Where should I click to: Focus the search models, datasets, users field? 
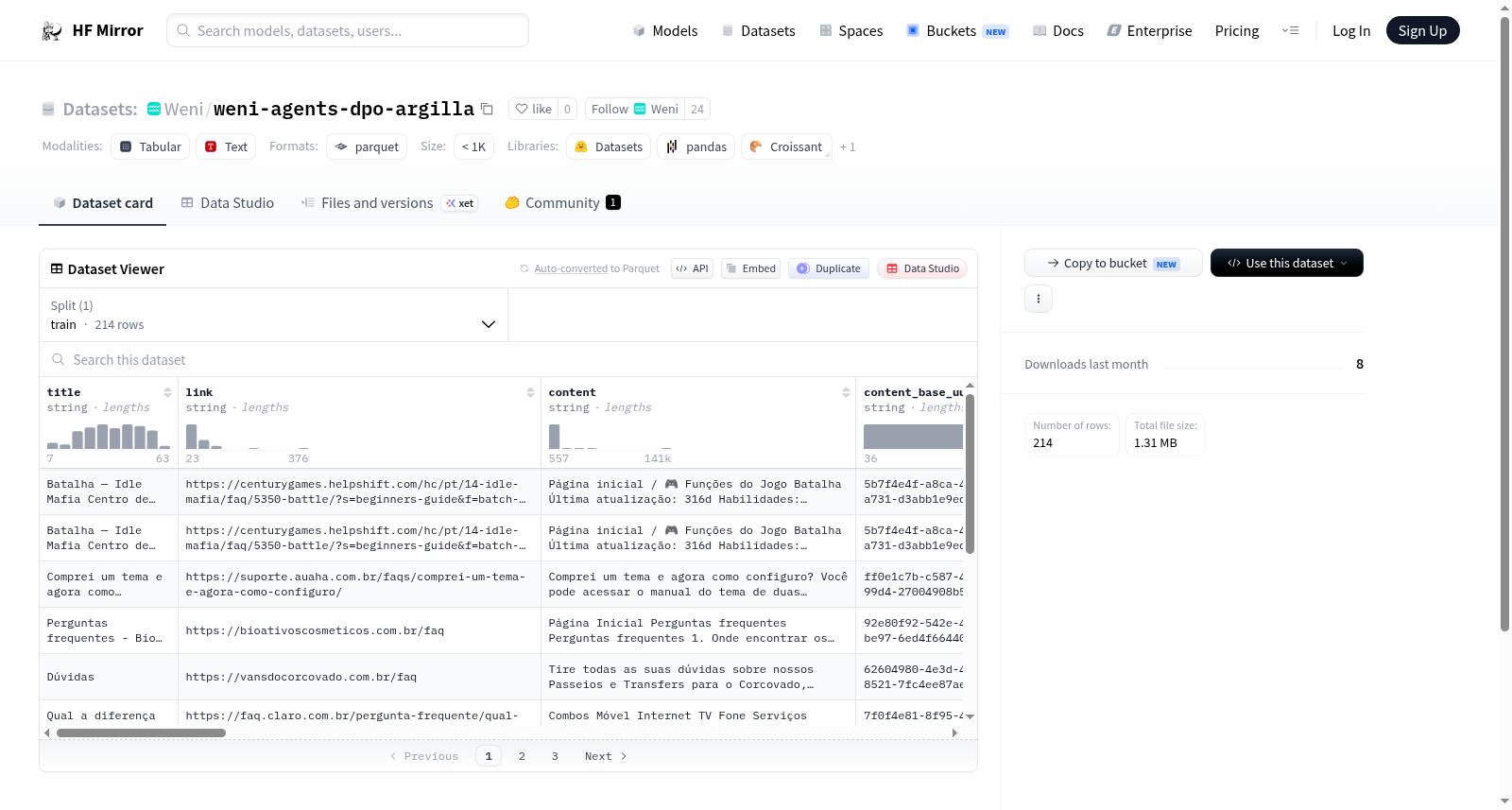[x=348, y=30]
